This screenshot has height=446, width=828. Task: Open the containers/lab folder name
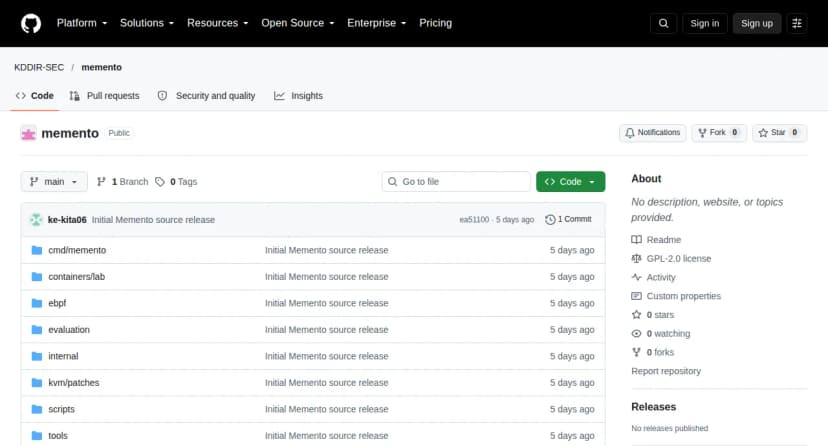[77, 277]
